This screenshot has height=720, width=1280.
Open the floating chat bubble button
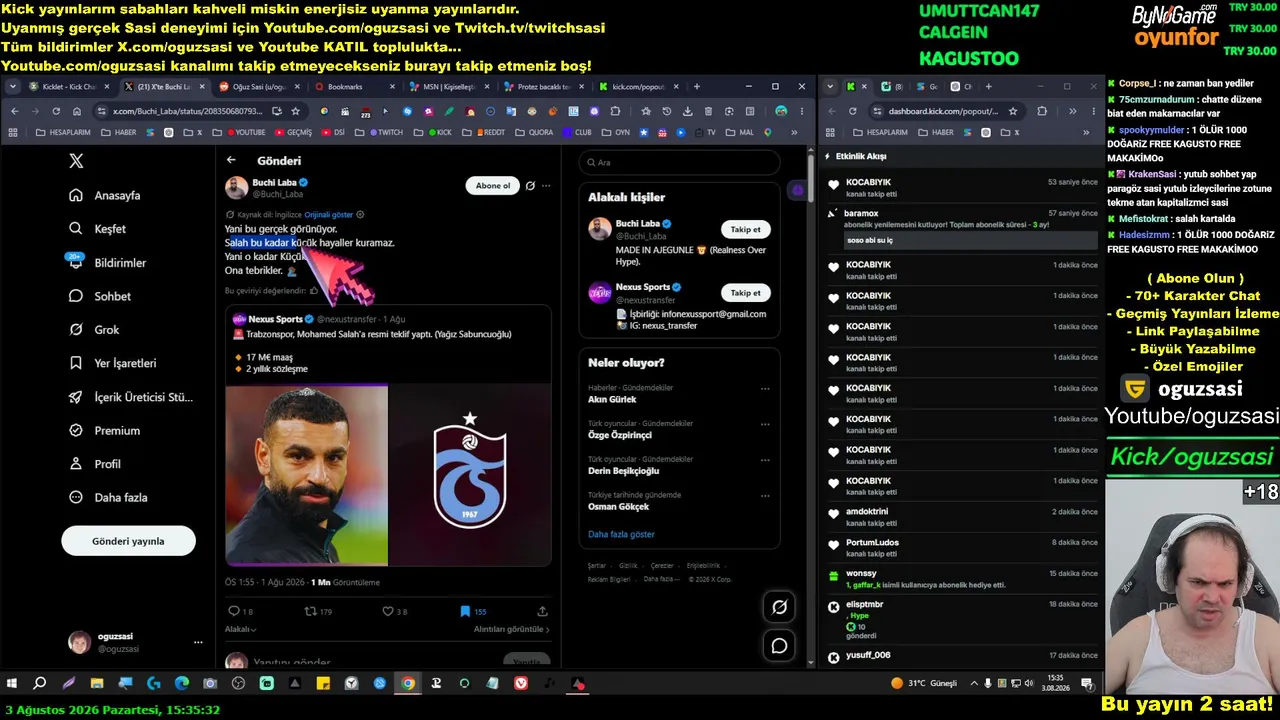point(779,646)
